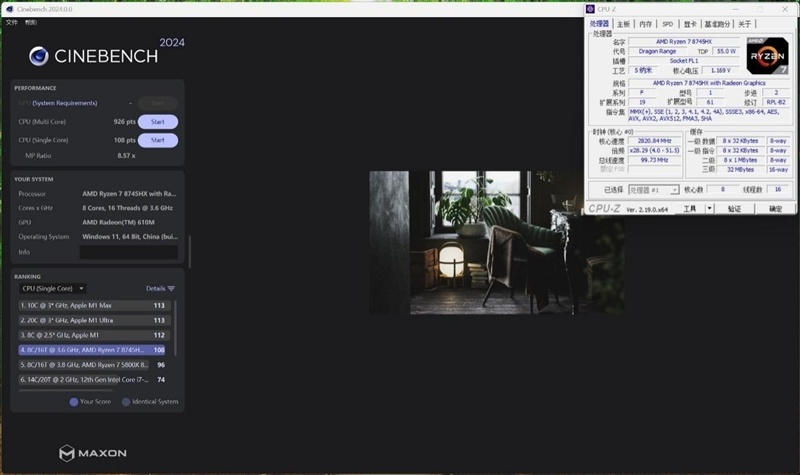
Task: Select the 处理器 tab in CPU-Z
Action: pyautogui.click(x=599, y=23)
